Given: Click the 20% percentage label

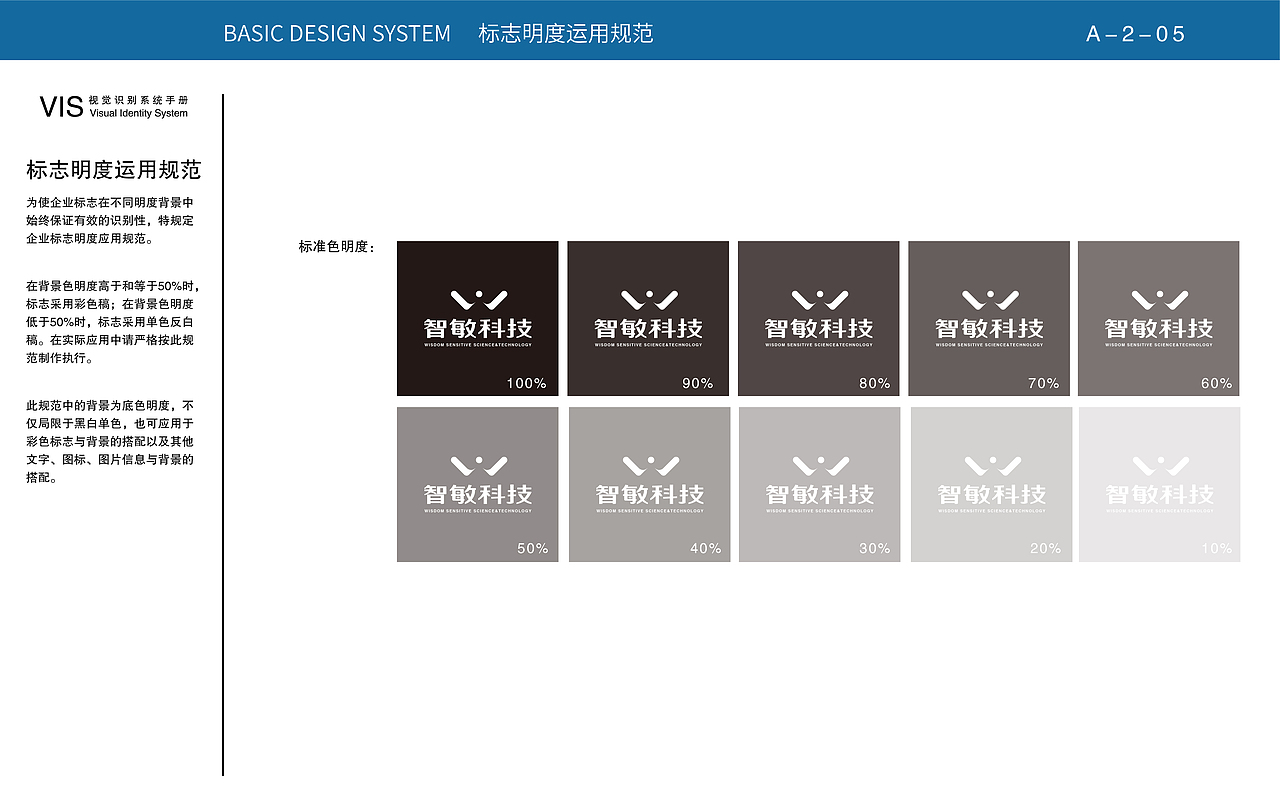Looking at the screenshot, I should [x=1045, y=548].
